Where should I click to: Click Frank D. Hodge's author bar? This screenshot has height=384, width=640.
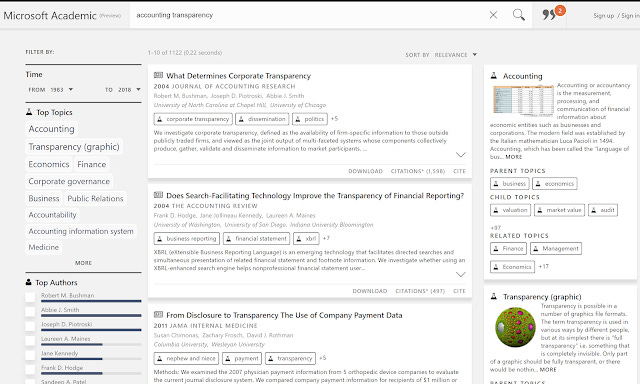coord(91,373)
